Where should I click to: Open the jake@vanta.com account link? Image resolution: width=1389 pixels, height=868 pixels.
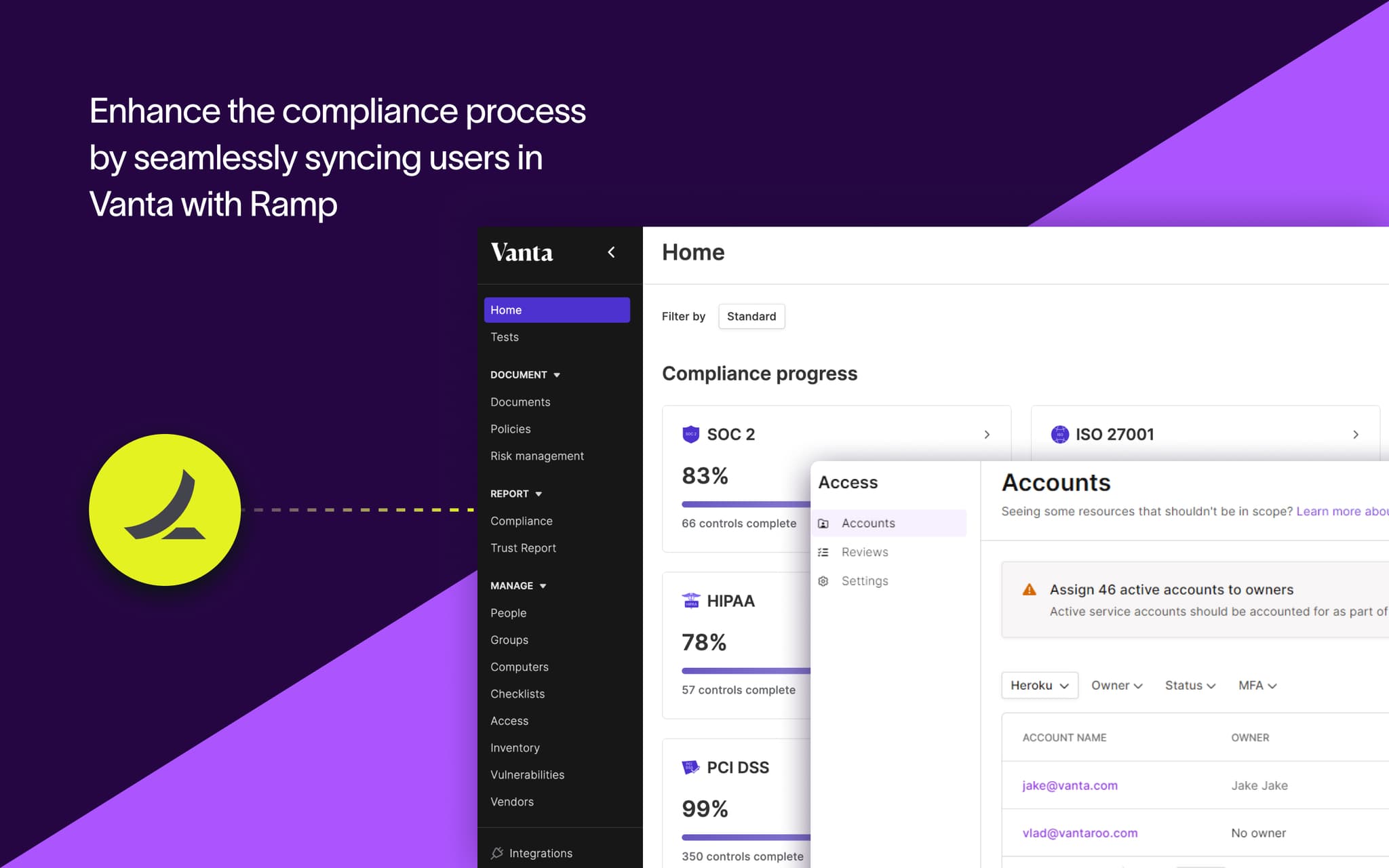pos(1070,785)
